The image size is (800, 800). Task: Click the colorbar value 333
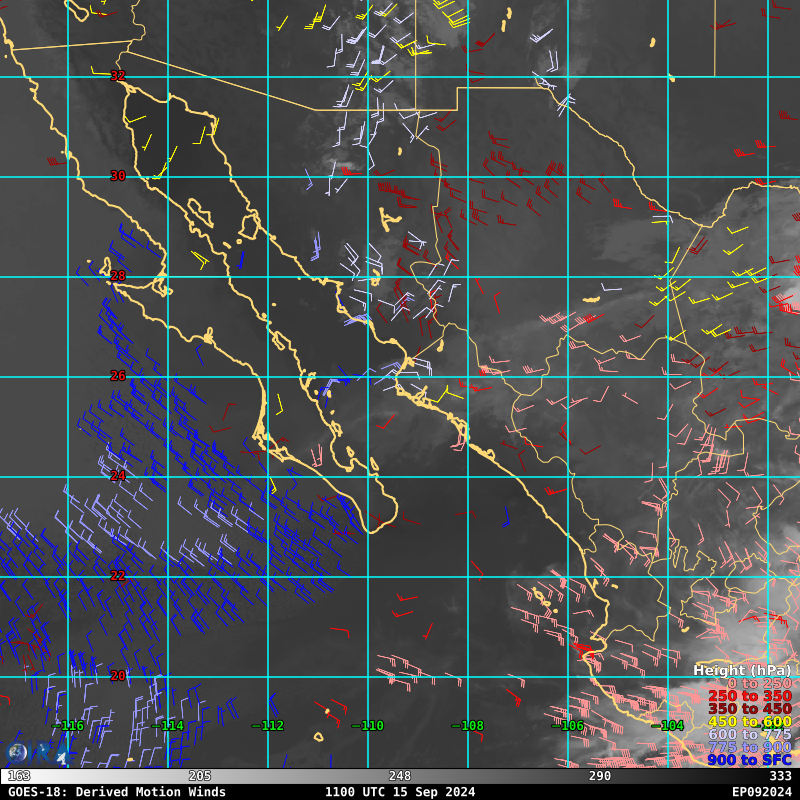point(781,776)
